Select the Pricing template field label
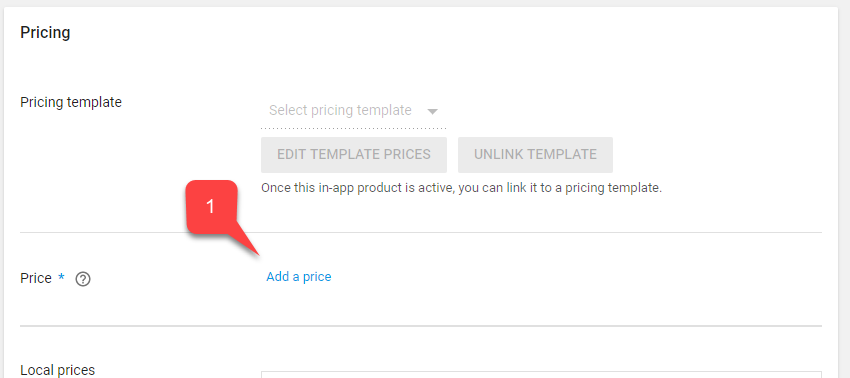850x378 pixels. (x=71, y=102)
